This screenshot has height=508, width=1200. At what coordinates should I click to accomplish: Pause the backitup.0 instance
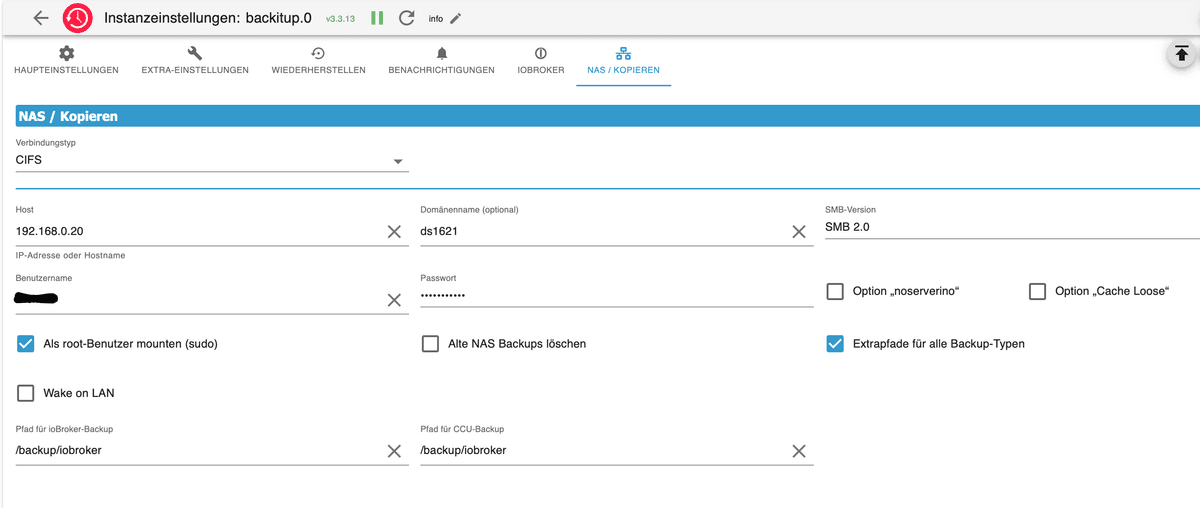(x=377, y=18)
